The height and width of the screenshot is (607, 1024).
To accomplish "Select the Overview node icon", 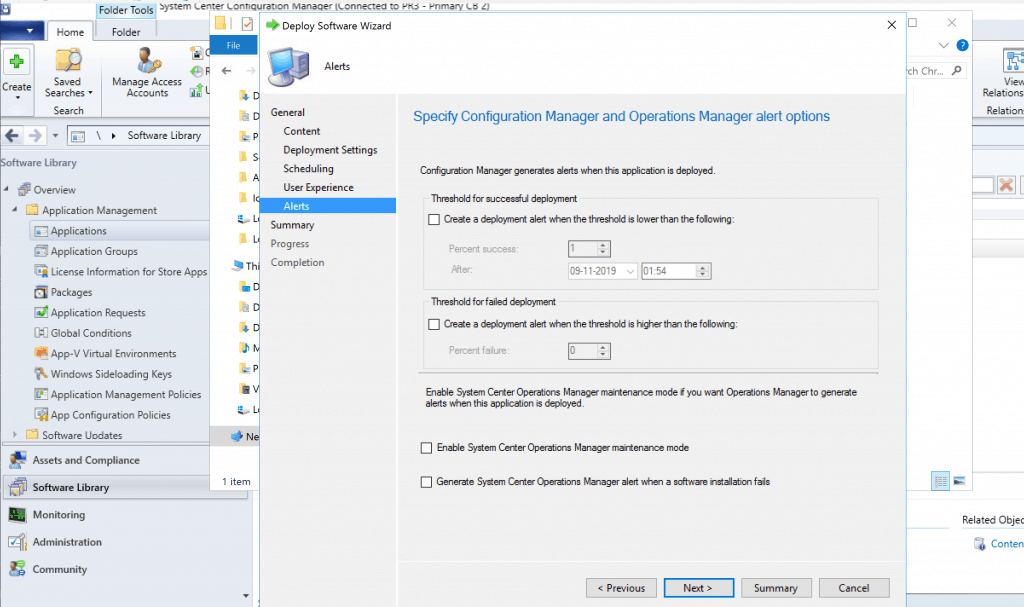I will (x=24, y=189).
